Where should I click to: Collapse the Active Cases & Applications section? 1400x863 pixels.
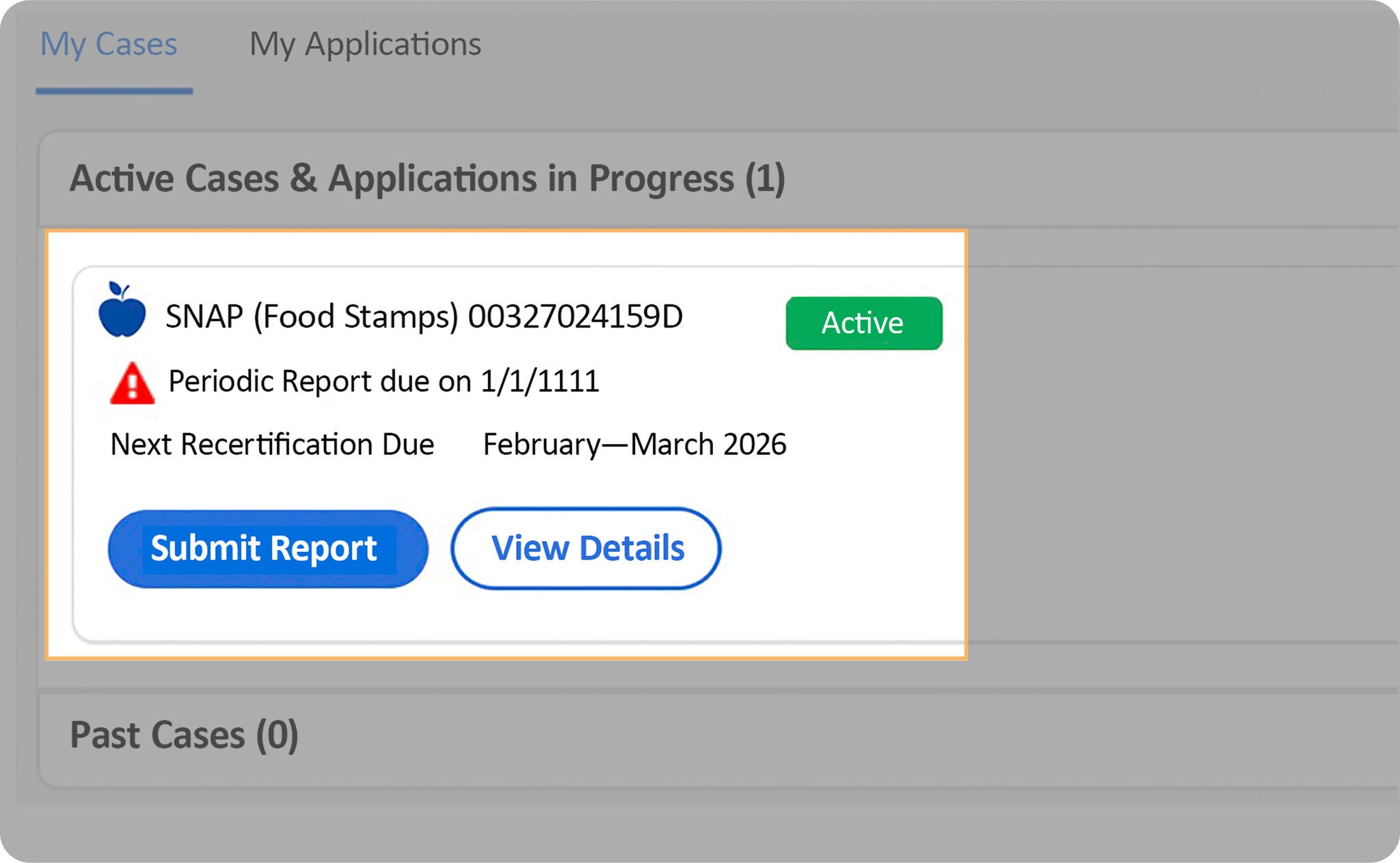[x=429, y=178]
